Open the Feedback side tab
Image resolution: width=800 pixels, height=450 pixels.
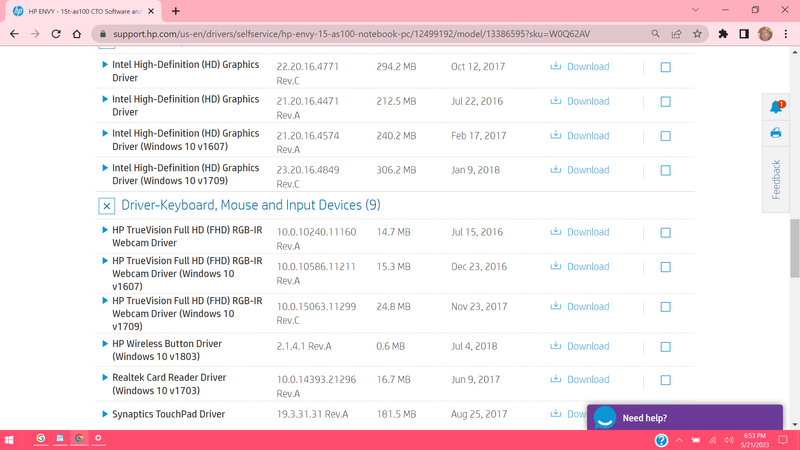tap(776, 179)
